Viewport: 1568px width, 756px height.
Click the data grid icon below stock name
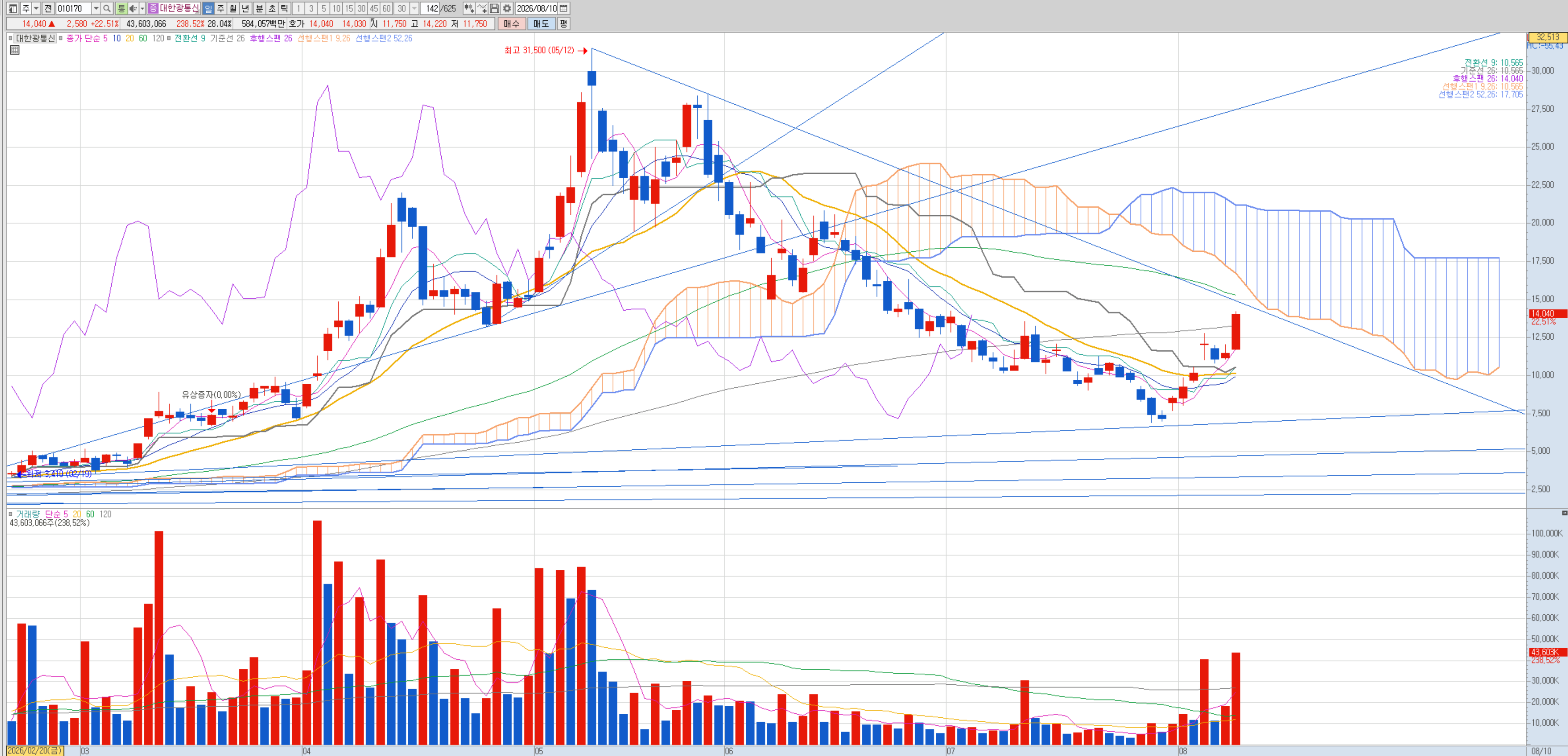pos(15,50)
